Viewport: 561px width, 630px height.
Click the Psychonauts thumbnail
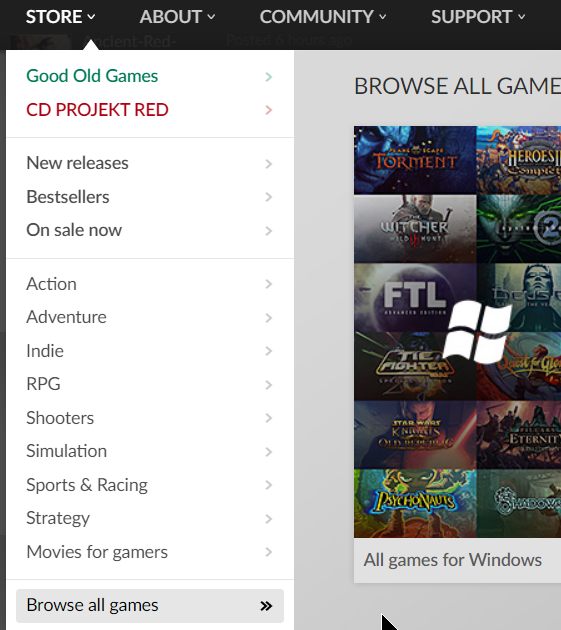(x=415, y=503)
